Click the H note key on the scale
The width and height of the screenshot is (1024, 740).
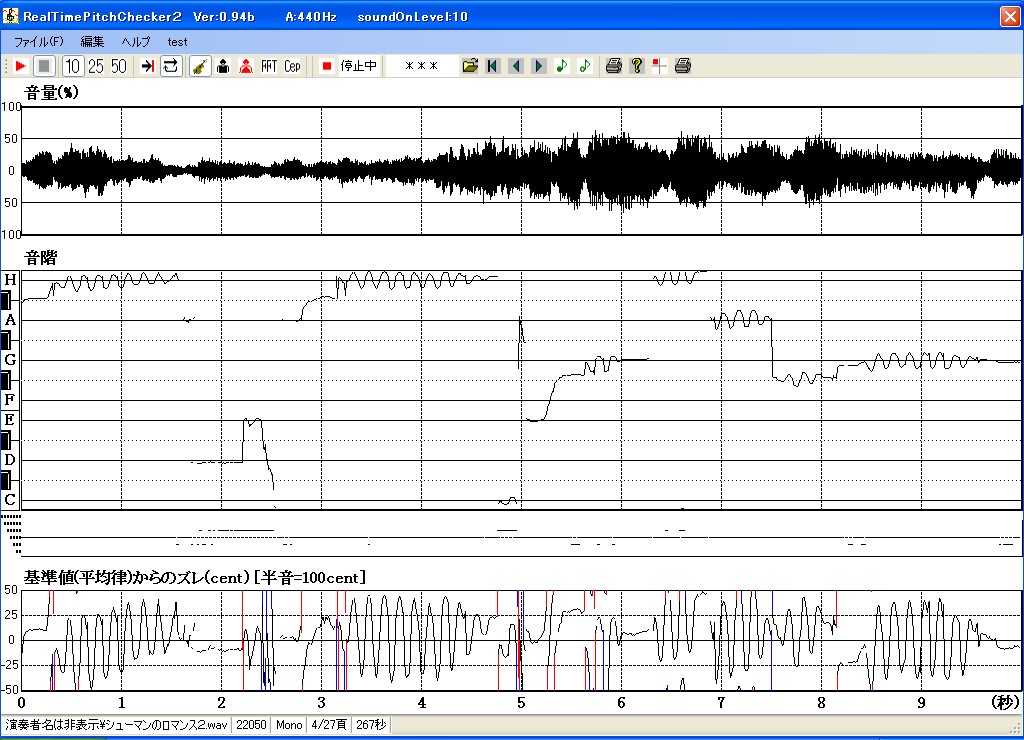[x=10, y=280]
